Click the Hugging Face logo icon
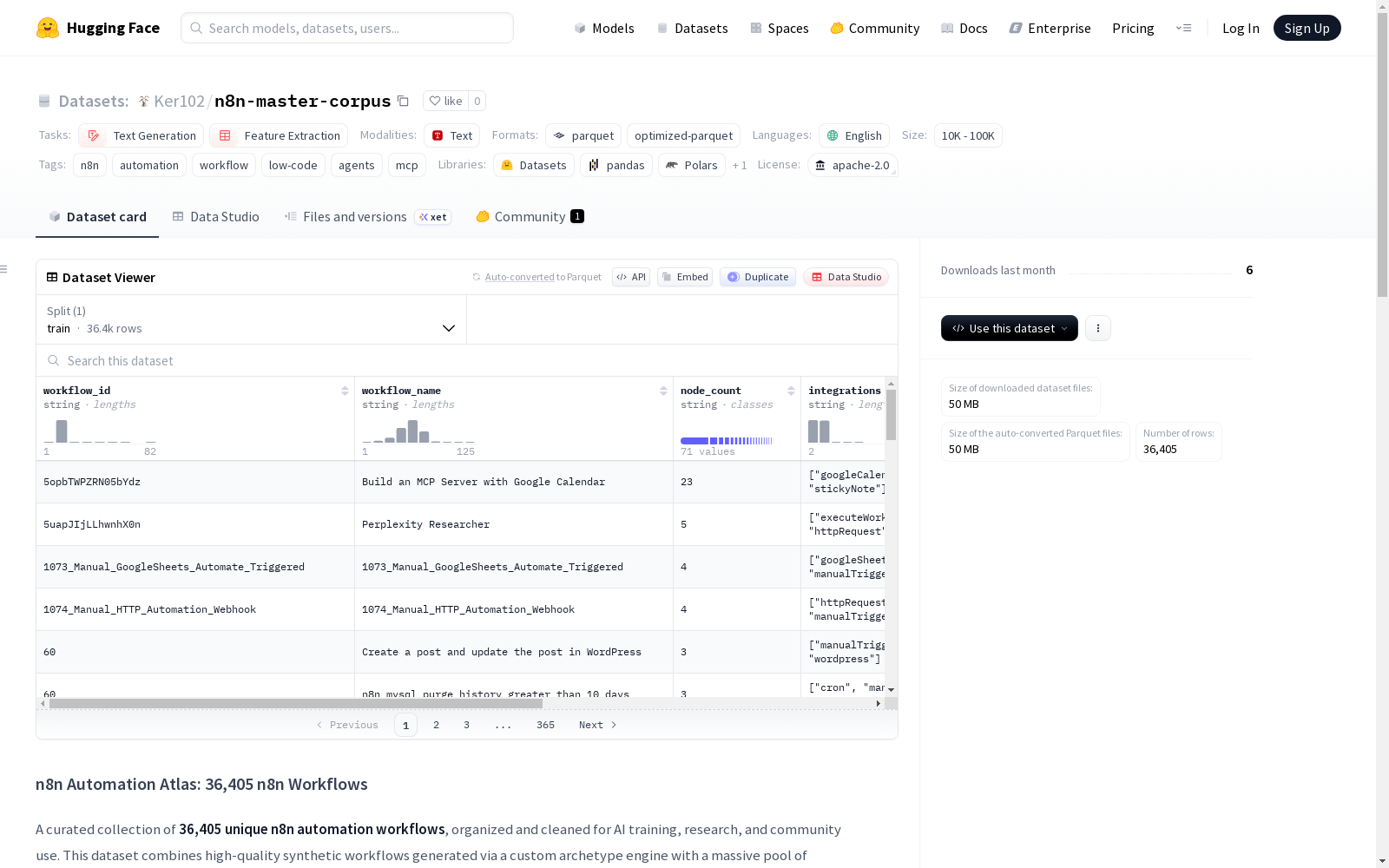 (48, 28)
